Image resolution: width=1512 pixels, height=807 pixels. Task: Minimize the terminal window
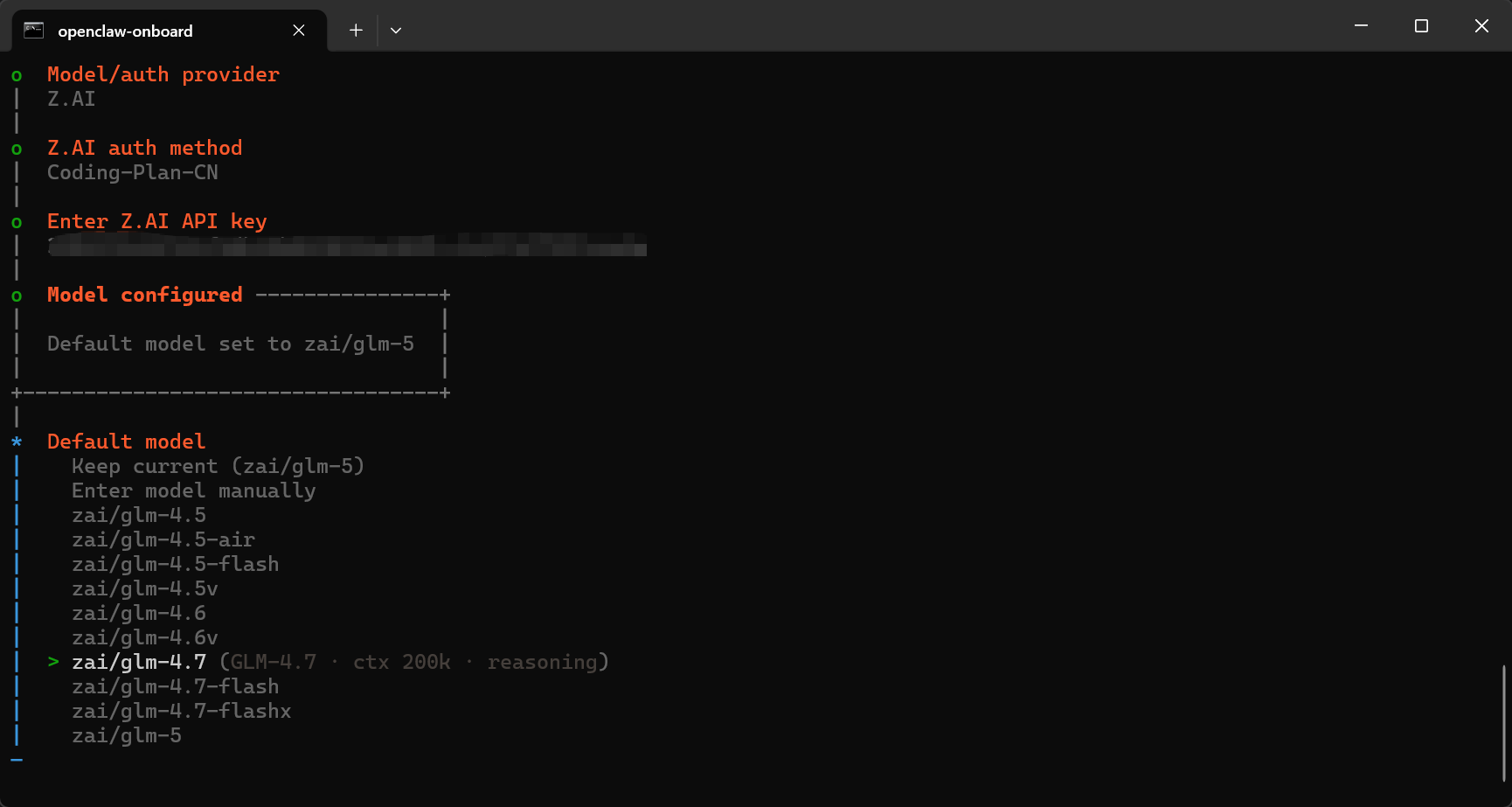1361,26
